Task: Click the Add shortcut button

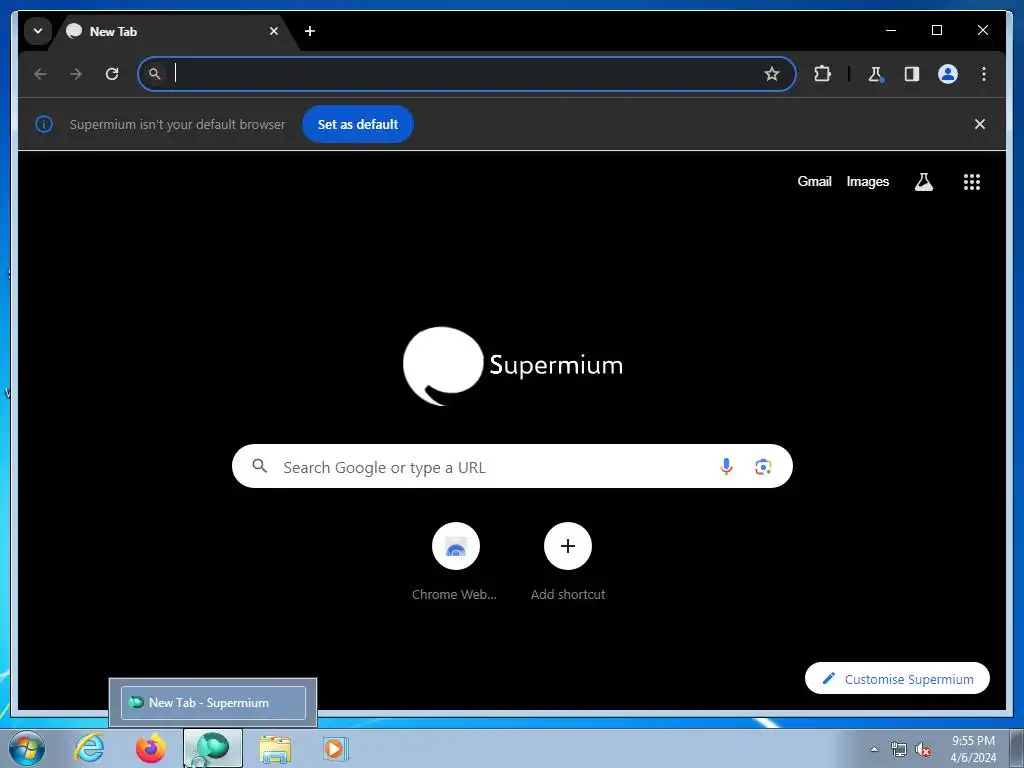Action: point(568,562)
